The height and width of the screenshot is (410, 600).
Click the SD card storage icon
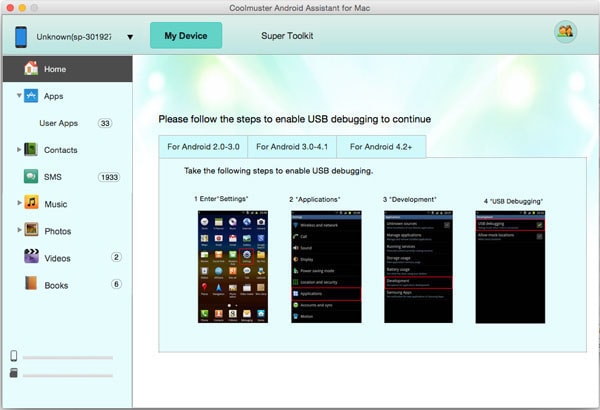(x=14, y=373)
